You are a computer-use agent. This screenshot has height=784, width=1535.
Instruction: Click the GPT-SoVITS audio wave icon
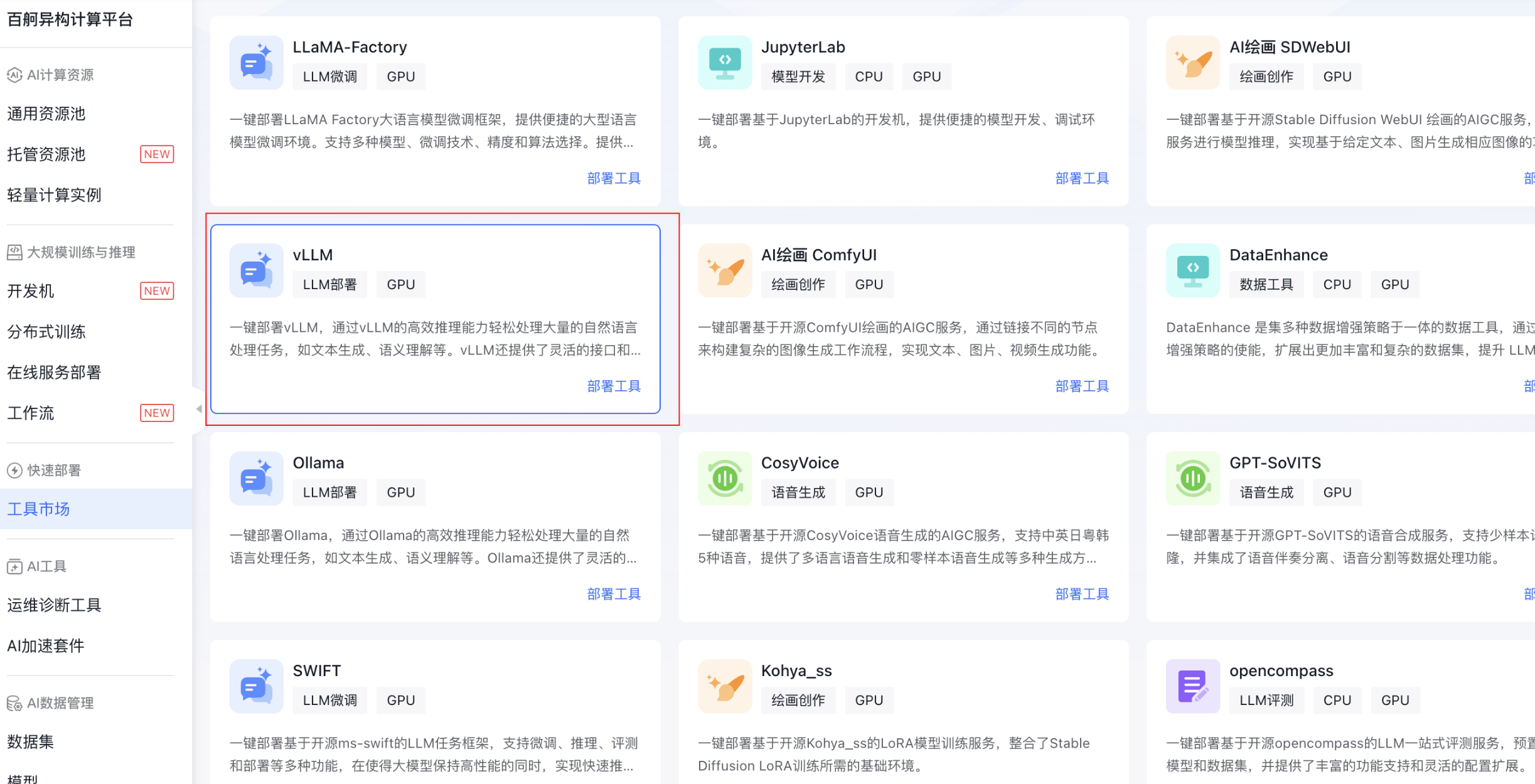[x=1193, y=479]
